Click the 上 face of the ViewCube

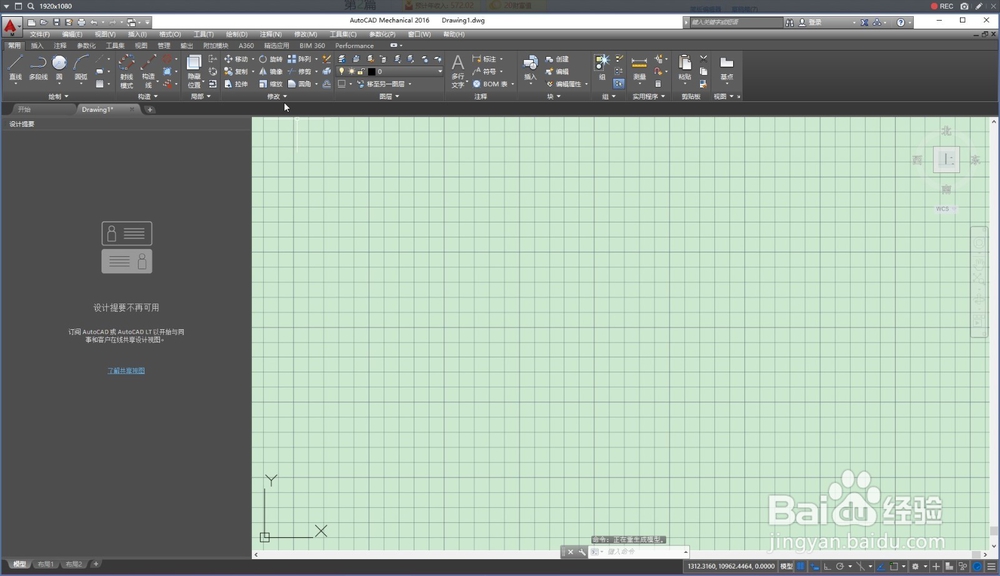coord(946,159)
